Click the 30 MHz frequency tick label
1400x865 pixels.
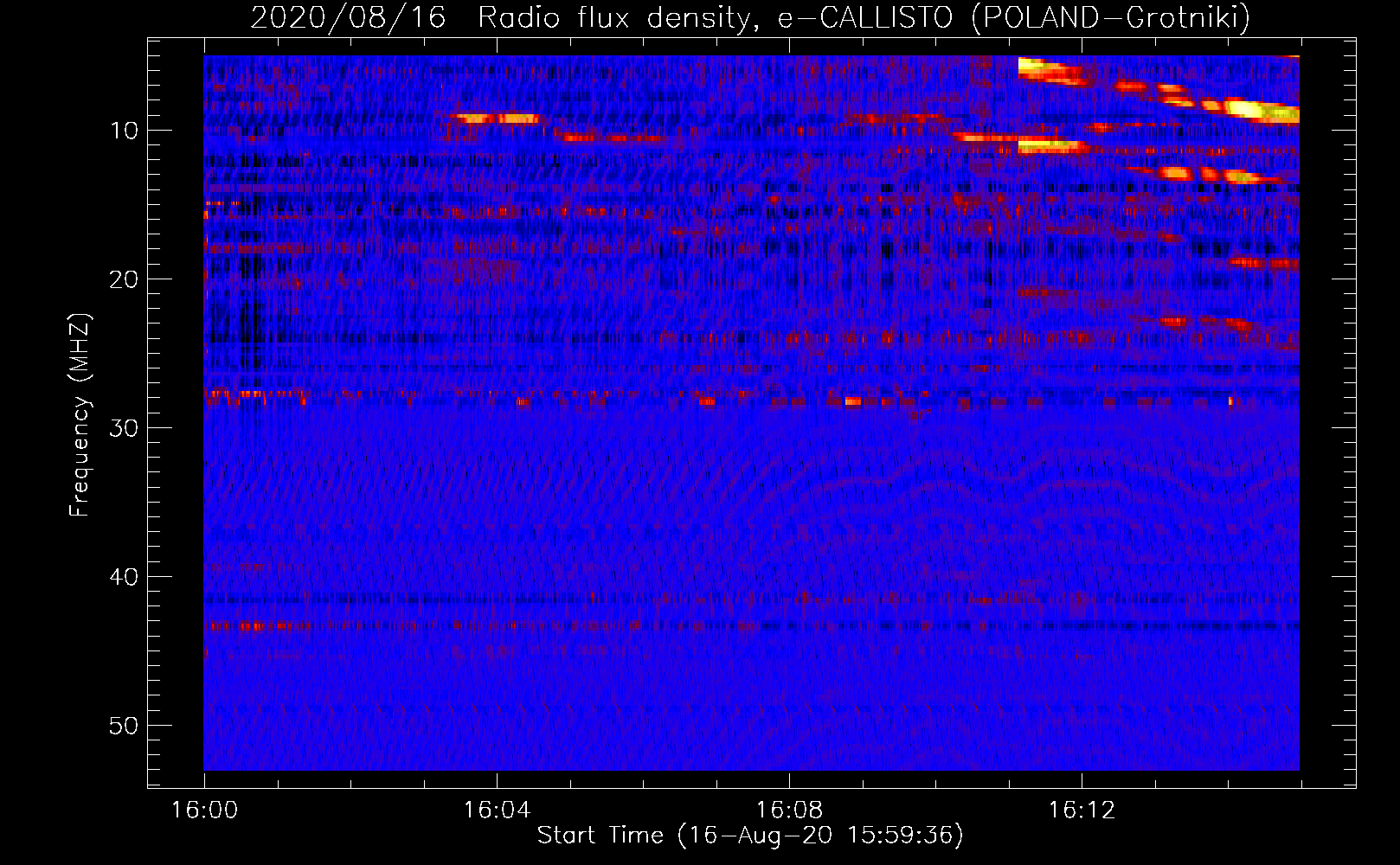click(124, 429)
